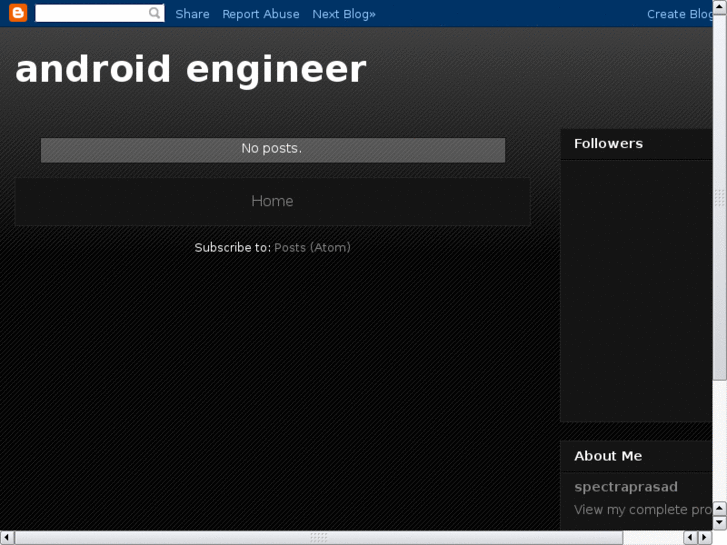The image size is (727, 545).
Task: Open spectraprasad profile link
Action: tap(626, 487)
